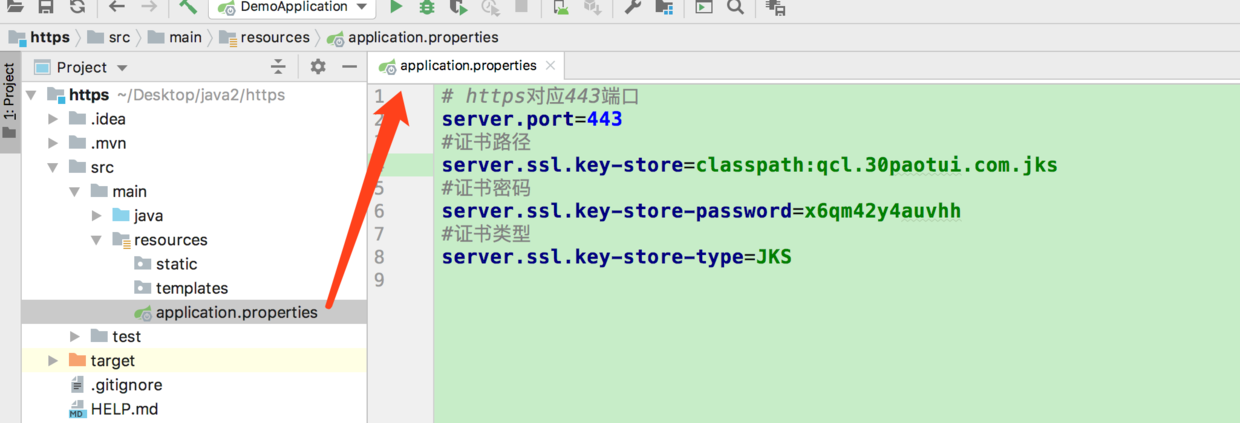Click the update project VCS icon
Viewport: 1240px width, 423px height.
tap(561, 7)
